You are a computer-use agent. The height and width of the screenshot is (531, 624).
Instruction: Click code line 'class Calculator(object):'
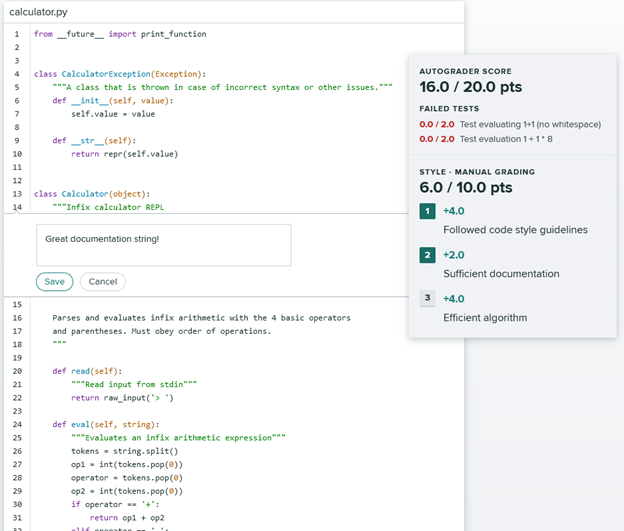(92, 194)
